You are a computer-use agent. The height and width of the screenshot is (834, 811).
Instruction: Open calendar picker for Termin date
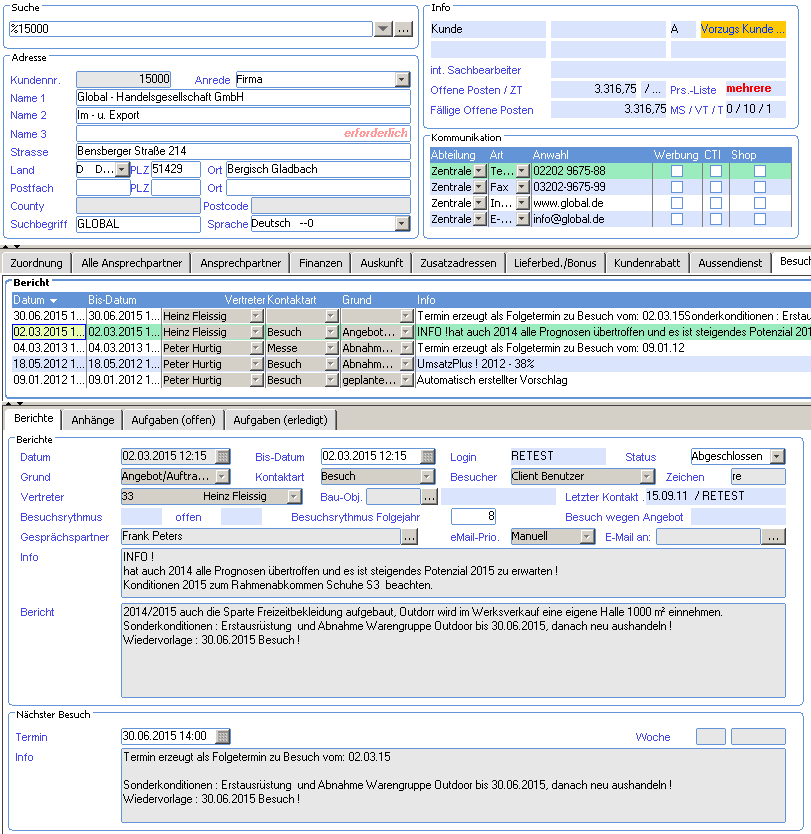click(223, 736)
